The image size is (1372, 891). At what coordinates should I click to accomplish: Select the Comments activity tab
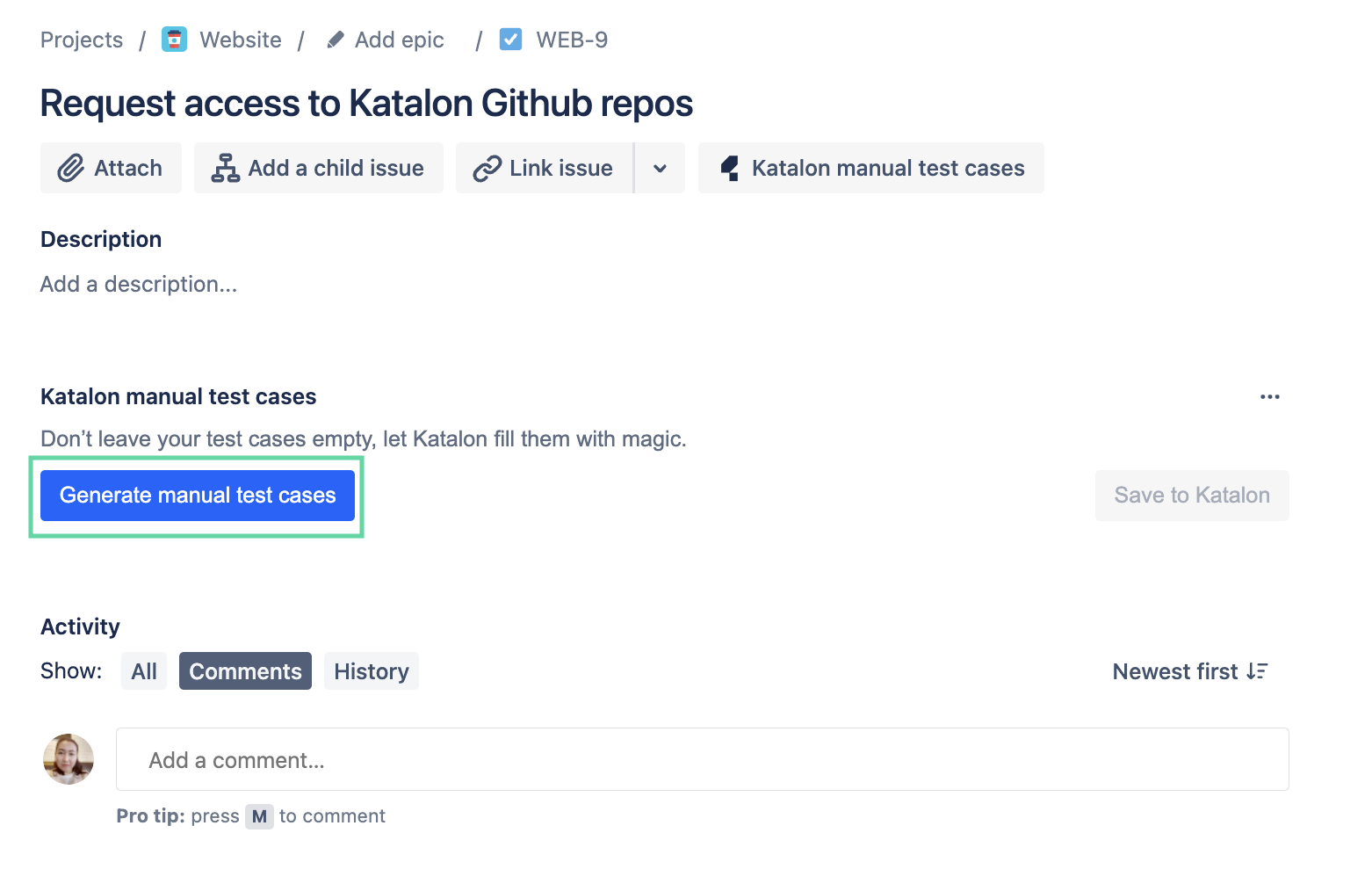pyautogui.click(x=245, y=671)
